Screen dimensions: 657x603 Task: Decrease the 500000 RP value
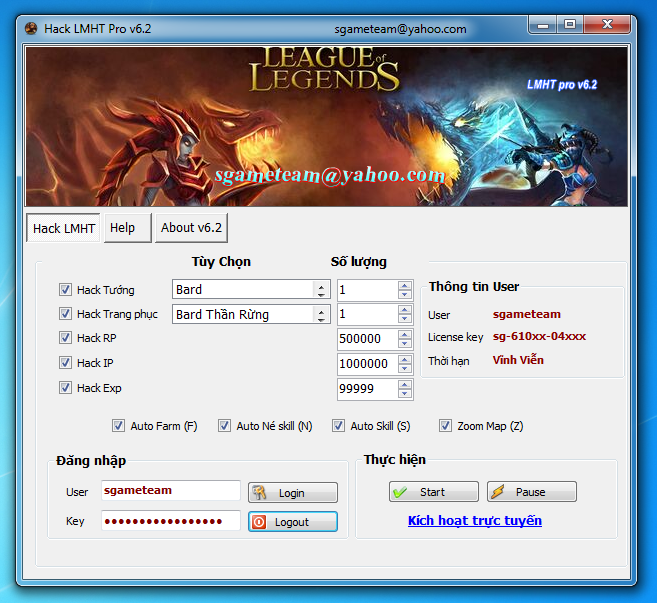pos(405,343)
